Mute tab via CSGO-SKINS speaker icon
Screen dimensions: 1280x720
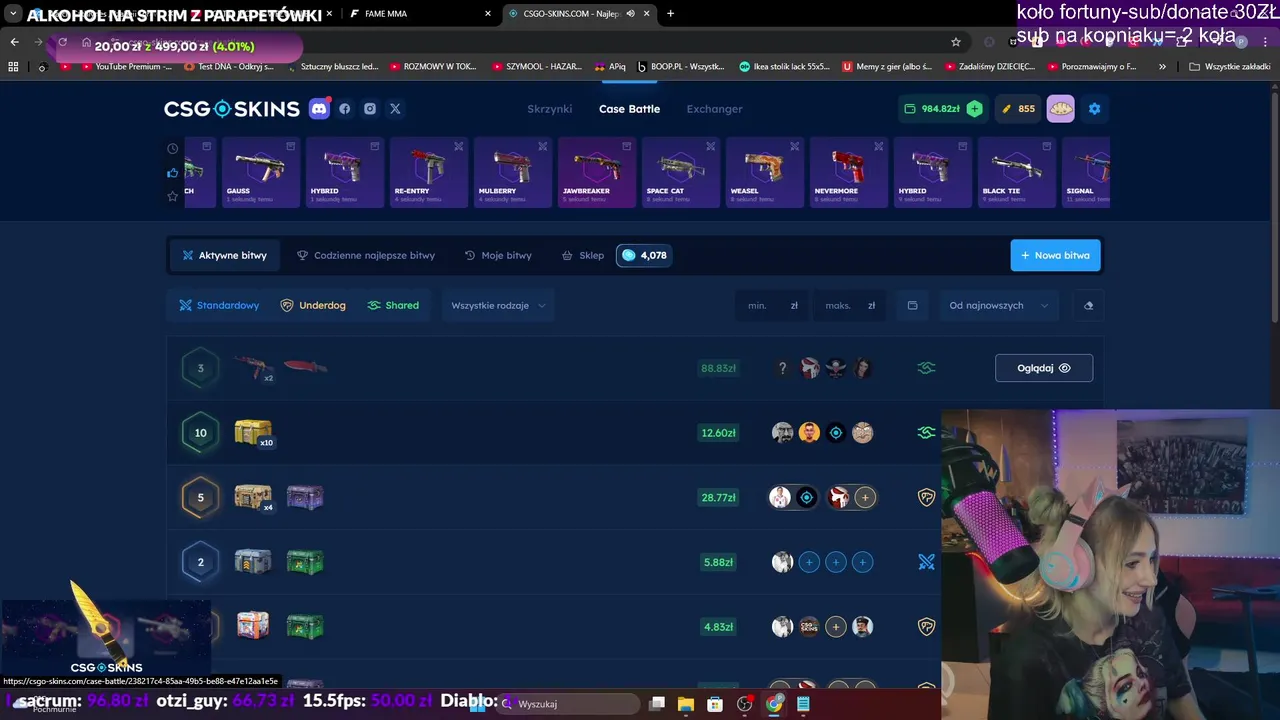(630, 14)
